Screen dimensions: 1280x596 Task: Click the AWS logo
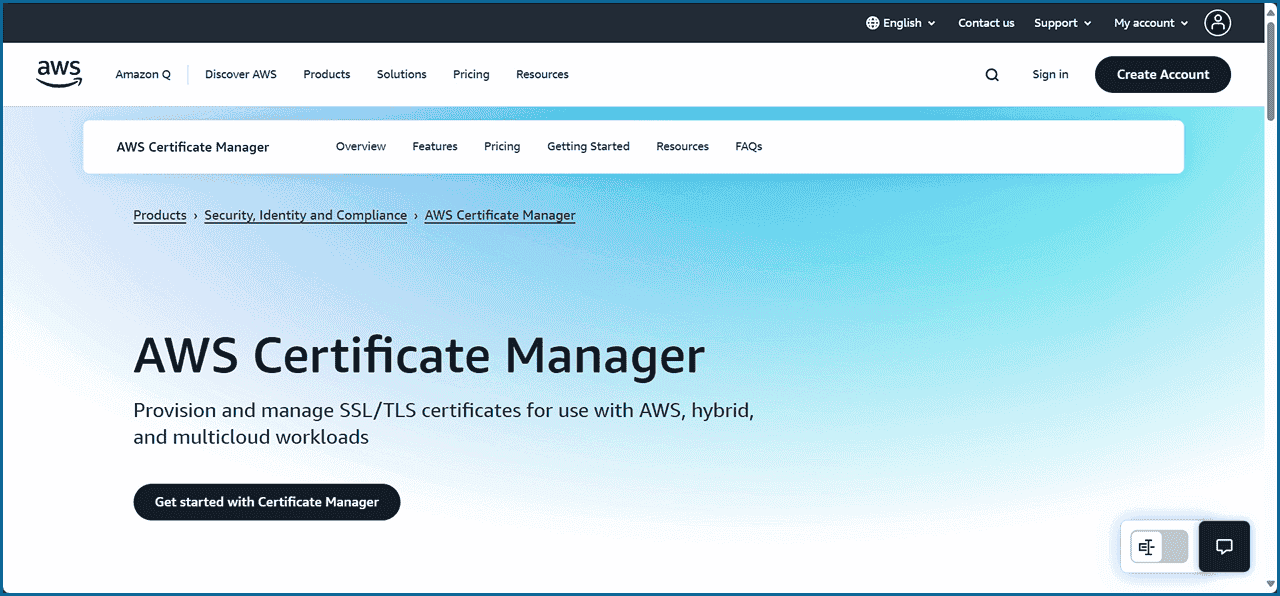coord(59,74)
